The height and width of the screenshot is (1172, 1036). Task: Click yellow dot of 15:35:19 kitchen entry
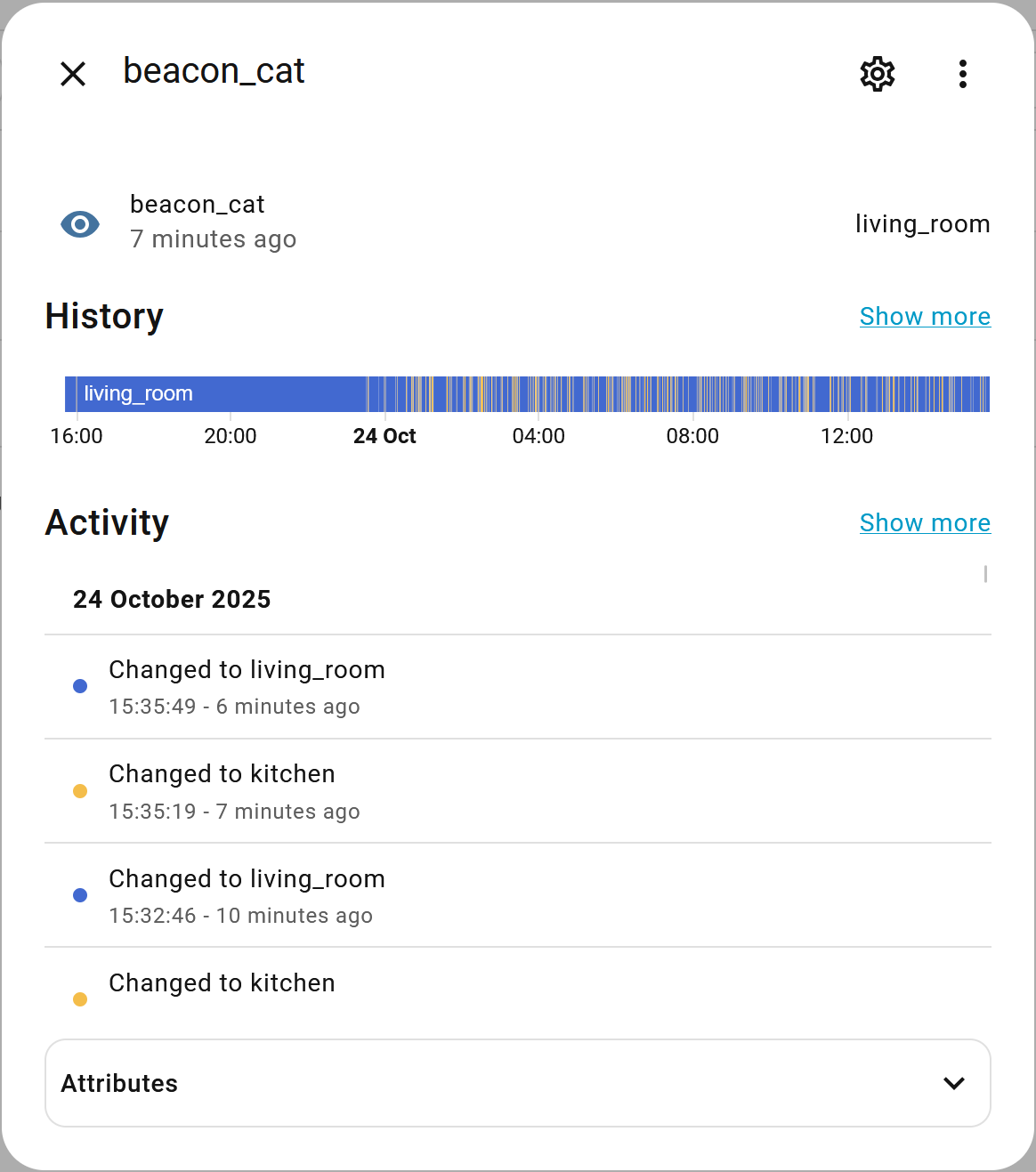pos(80,791)
